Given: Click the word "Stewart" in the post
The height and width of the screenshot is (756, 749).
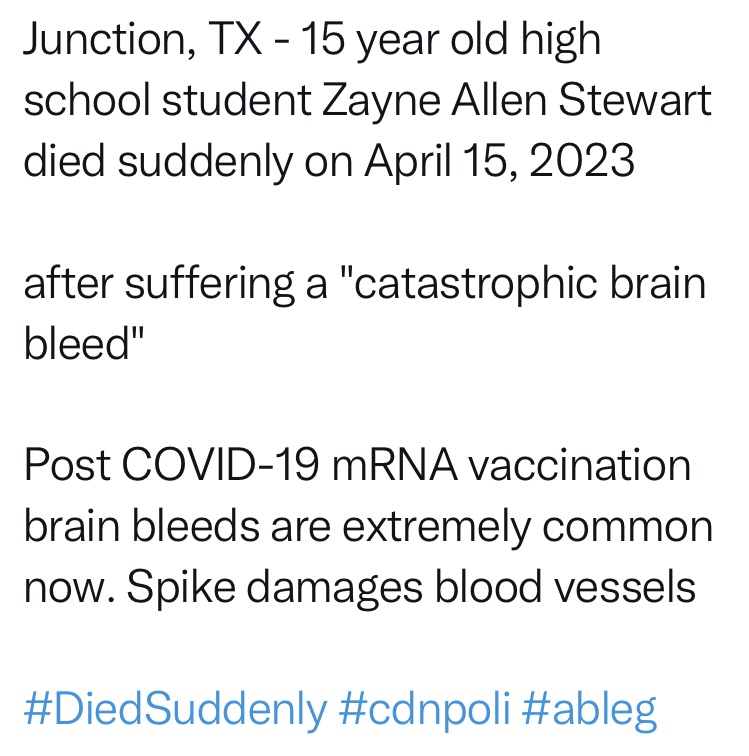Looking at the screenshot, I should [x=635, y=100].
